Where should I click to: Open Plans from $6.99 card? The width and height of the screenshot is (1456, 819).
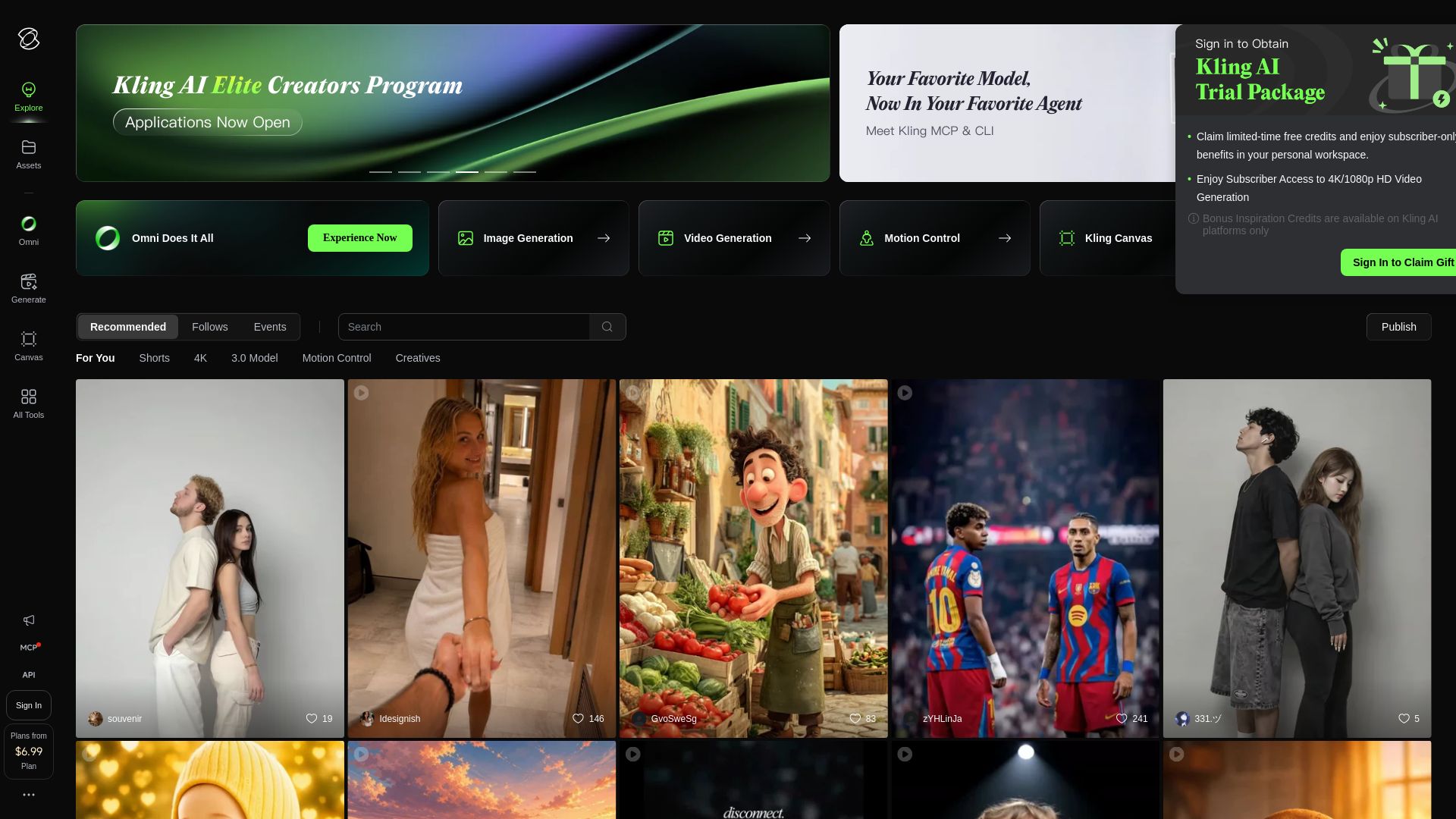[x=29, y=751]
